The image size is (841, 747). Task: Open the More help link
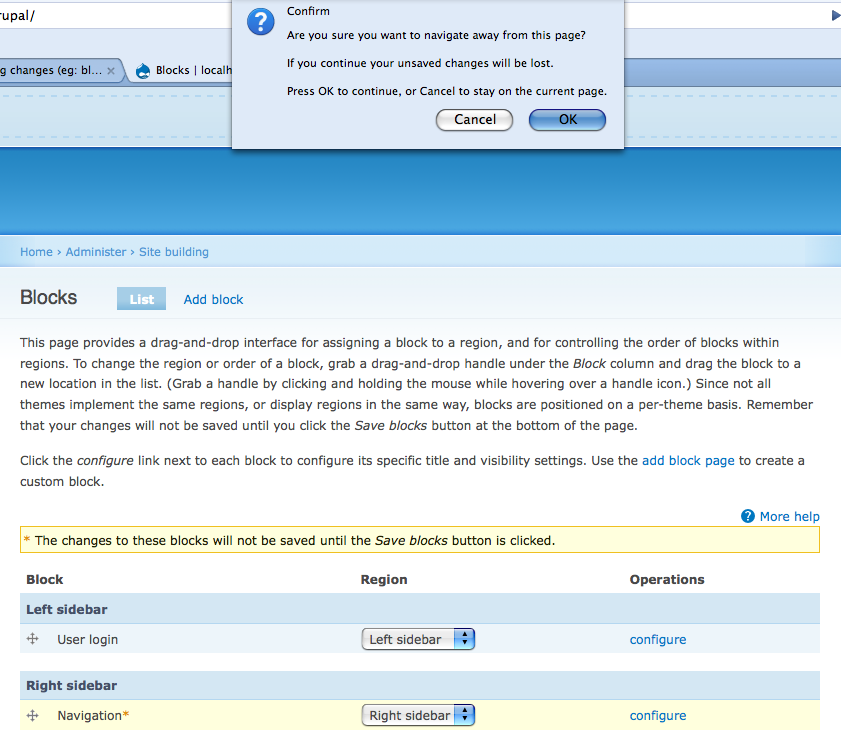pos(790,516)
